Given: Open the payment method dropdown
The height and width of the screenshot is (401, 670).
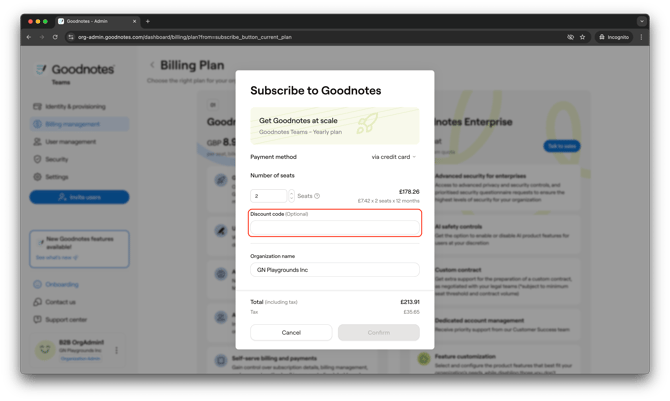Looking at the screenshot, I should point(393,157).
